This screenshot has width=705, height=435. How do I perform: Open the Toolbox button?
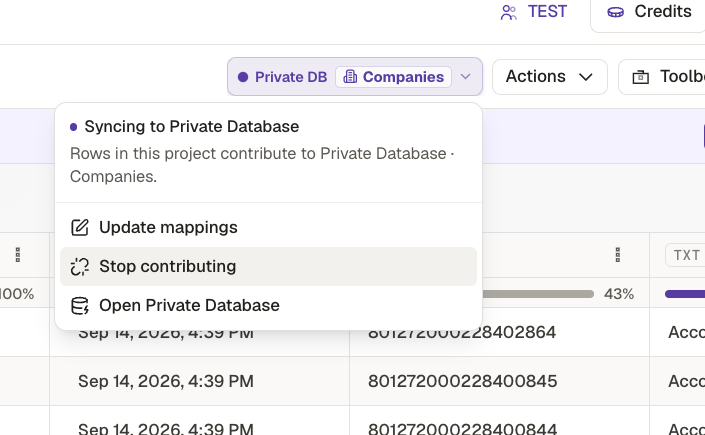click(662, 77)
